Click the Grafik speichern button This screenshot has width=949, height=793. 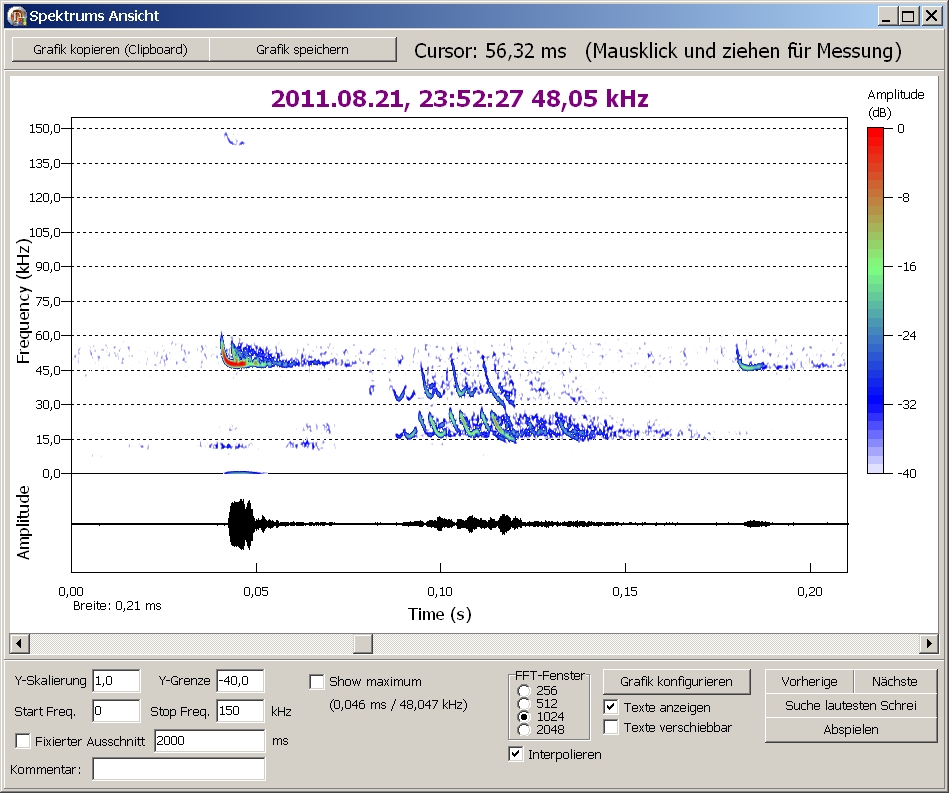click(x=302, y=49)
